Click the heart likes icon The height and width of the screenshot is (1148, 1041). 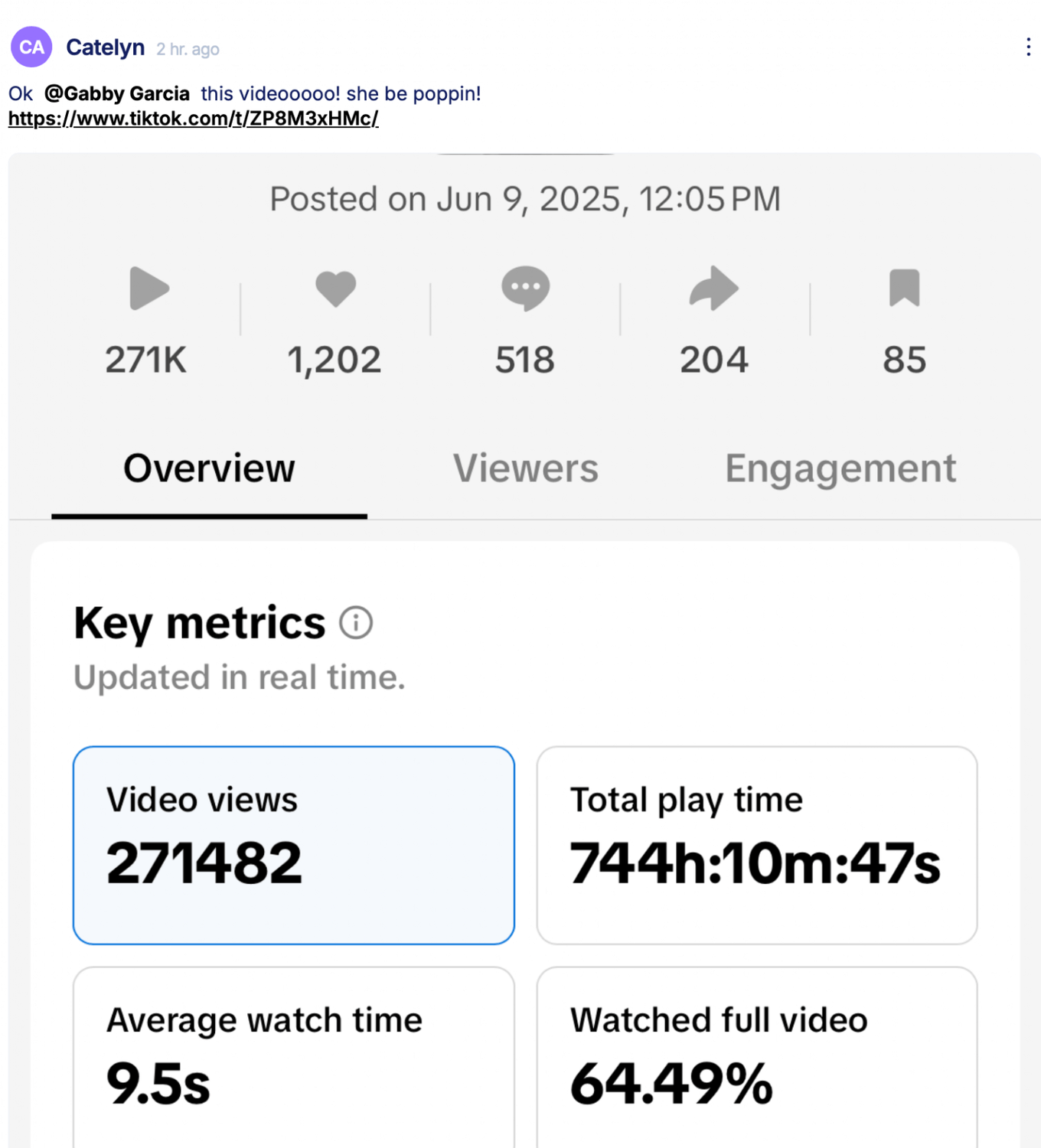click(336, 289)
